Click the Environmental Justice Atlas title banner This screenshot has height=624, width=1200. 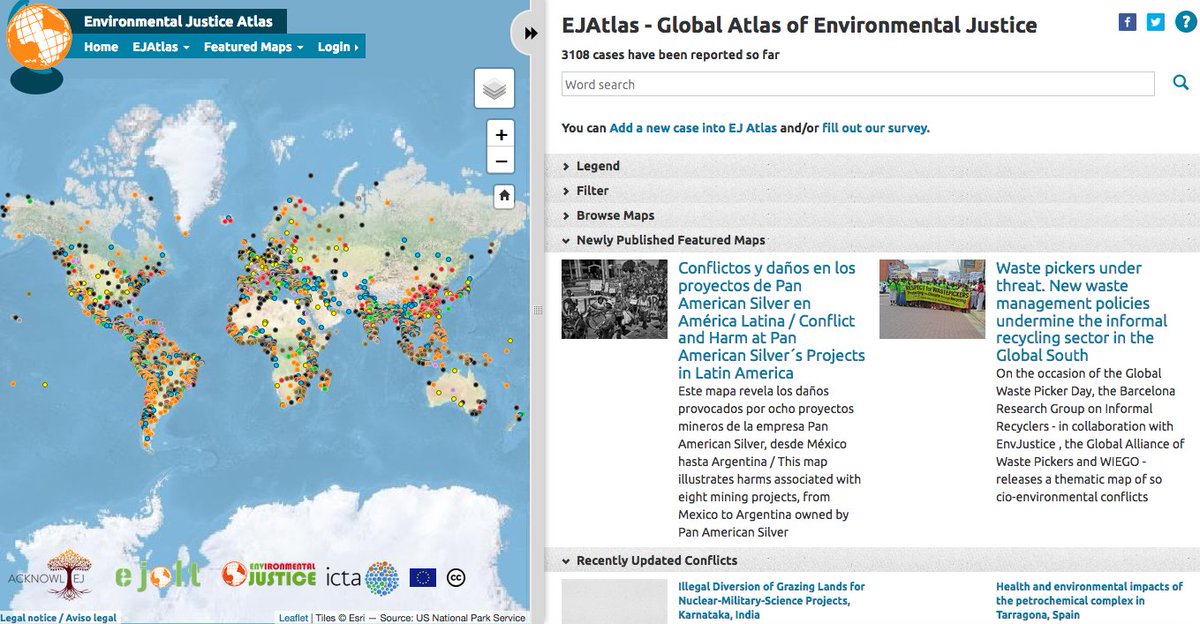[178, 21]
